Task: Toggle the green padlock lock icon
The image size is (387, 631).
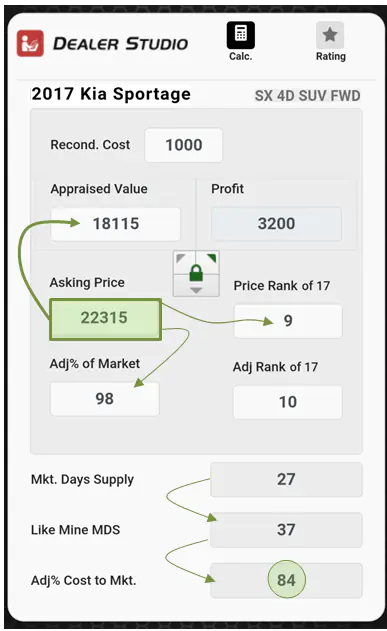Action: click(196, 273)
